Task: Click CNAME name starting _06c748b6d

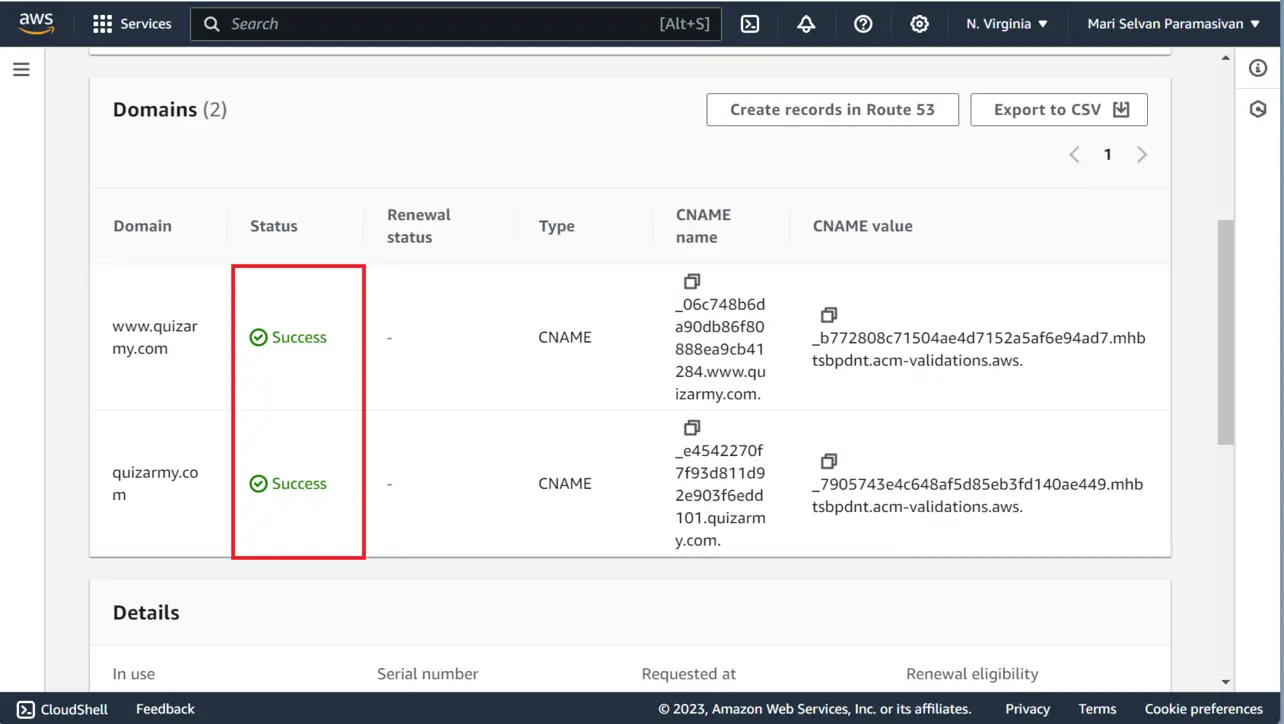Action: coord(720,349)
